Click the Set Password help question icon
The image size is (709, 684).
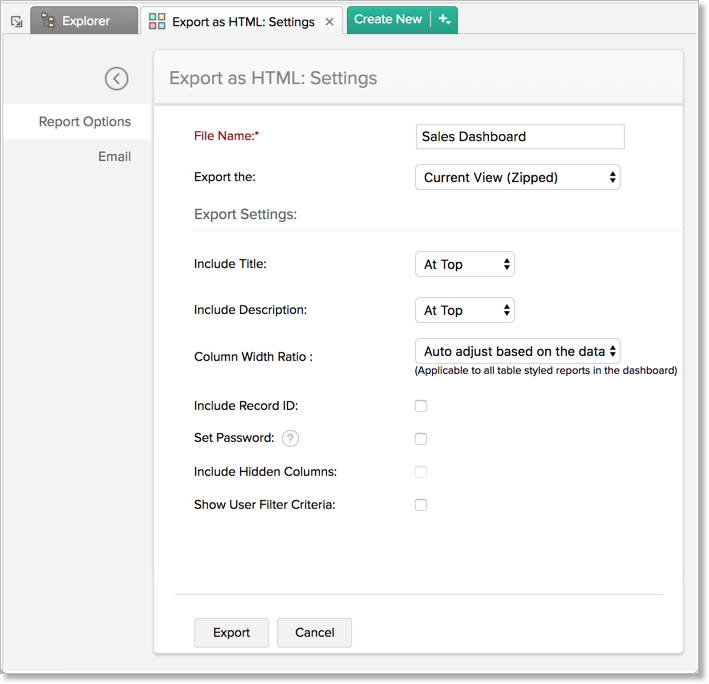coord(290,438)
